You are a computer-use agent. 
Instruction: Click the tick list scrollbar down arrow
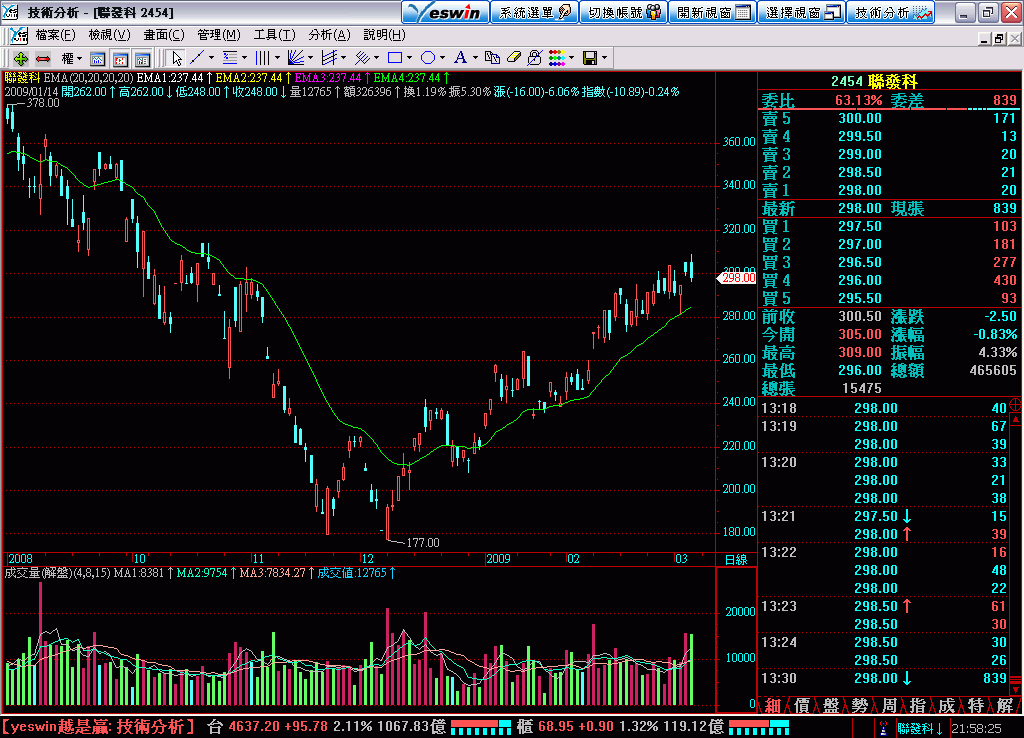pyautogui.click(x=1015, y=689)
